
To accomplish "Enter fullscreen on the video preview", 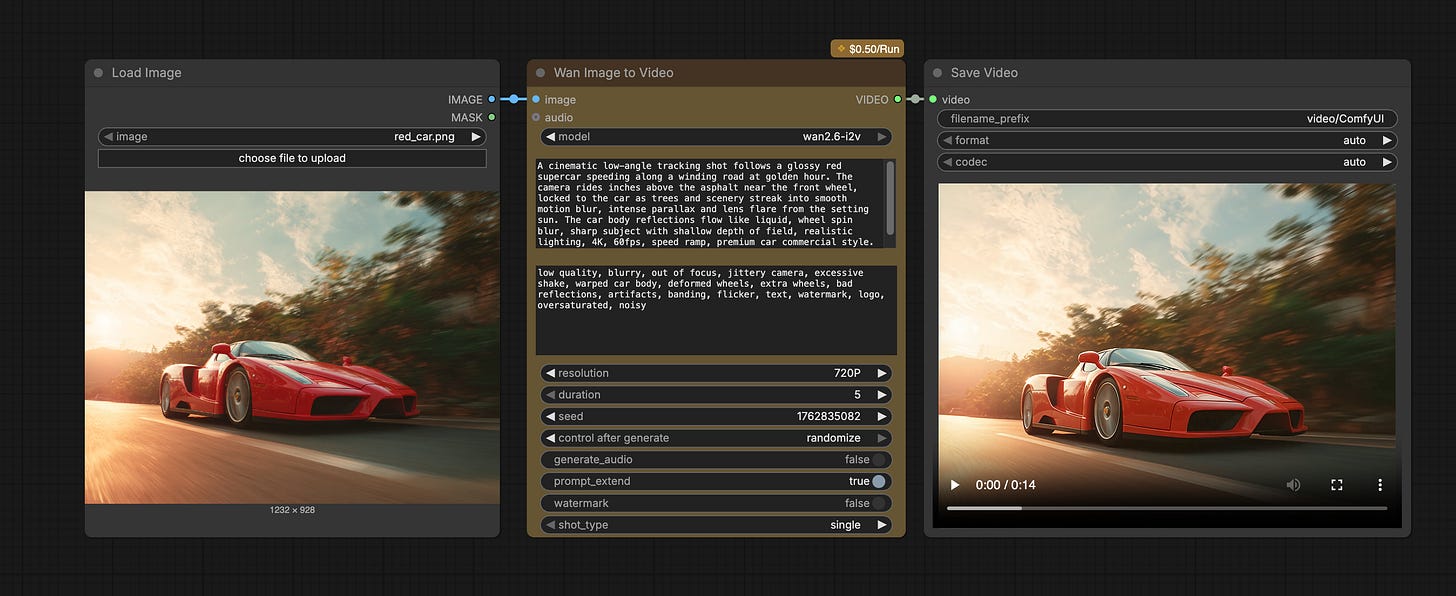I will 1337,485.
